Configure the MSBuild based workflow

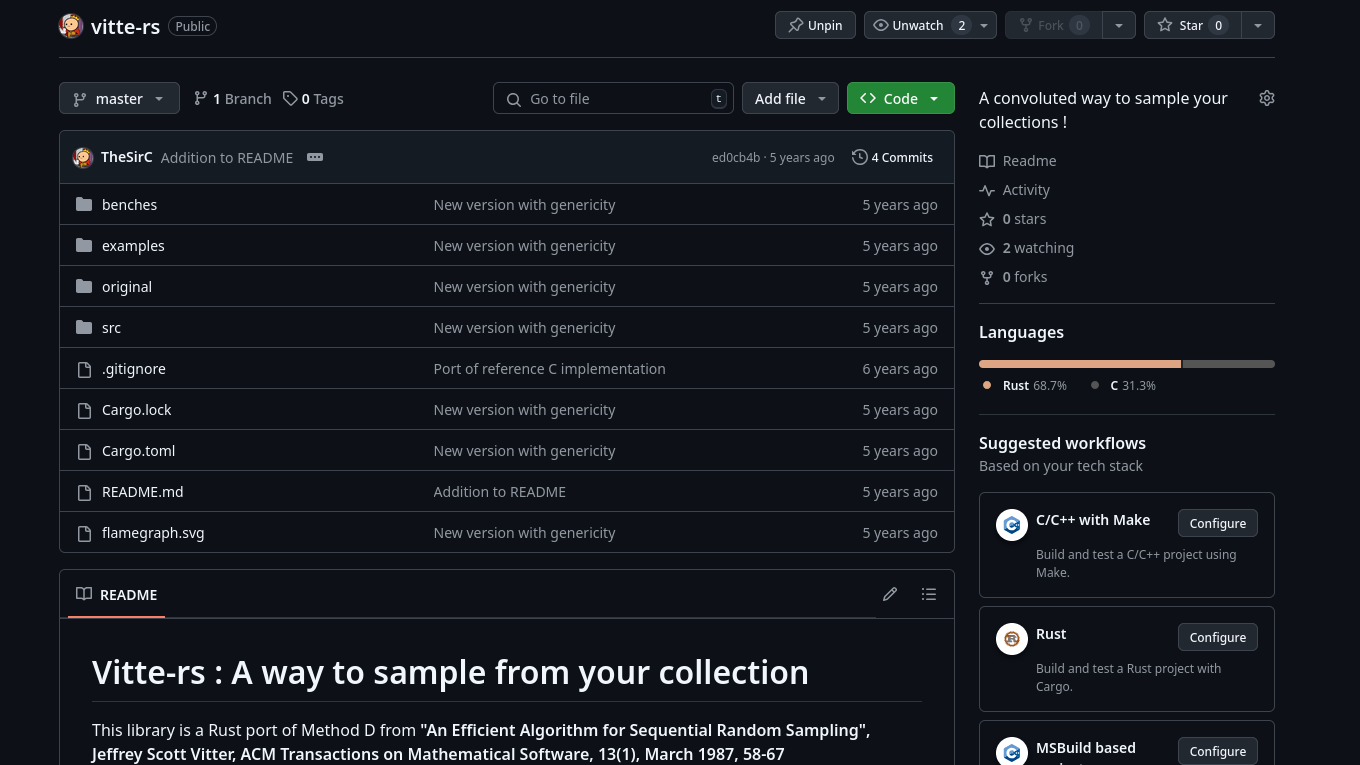tap(1217, 751)
